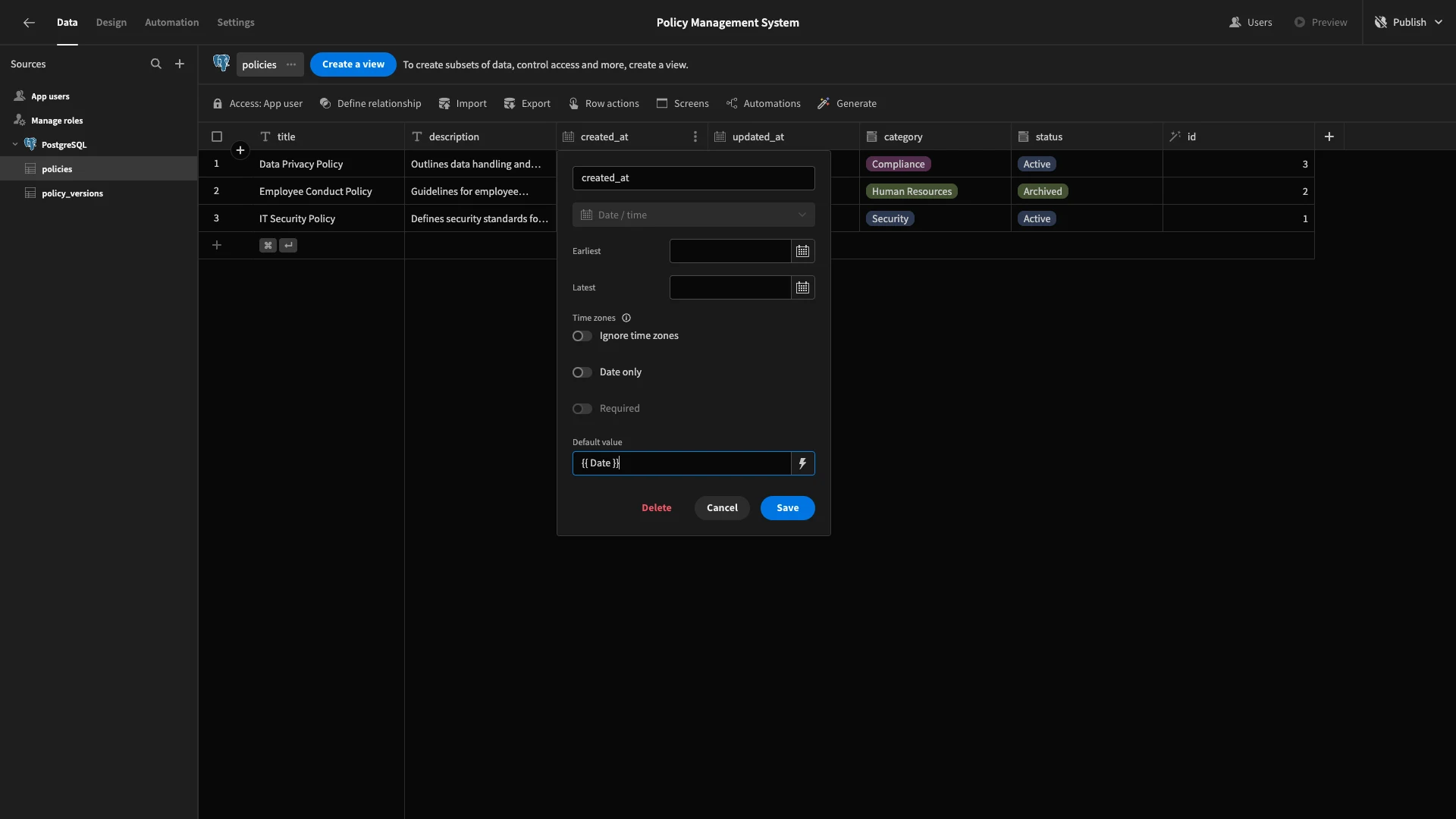Viewport: 1456px width, 819px height.
Task: Click the search icon in Sources
Action: 156,64
